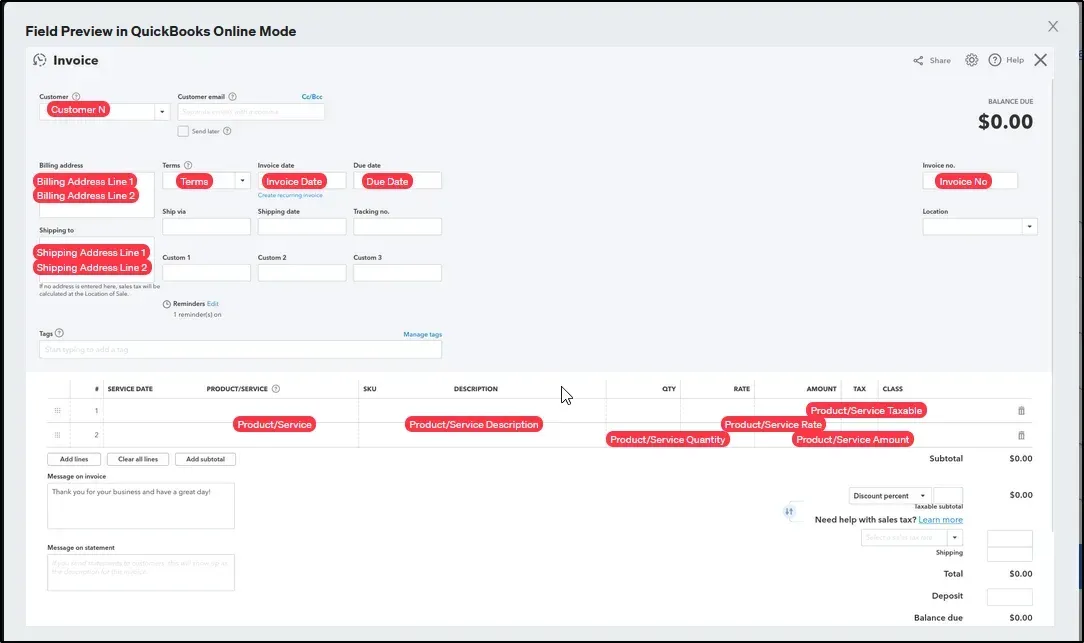The height and width of the screenshot is (643, 1084).
Task: Click the Shipping date field
Action: tap(302, 227)
